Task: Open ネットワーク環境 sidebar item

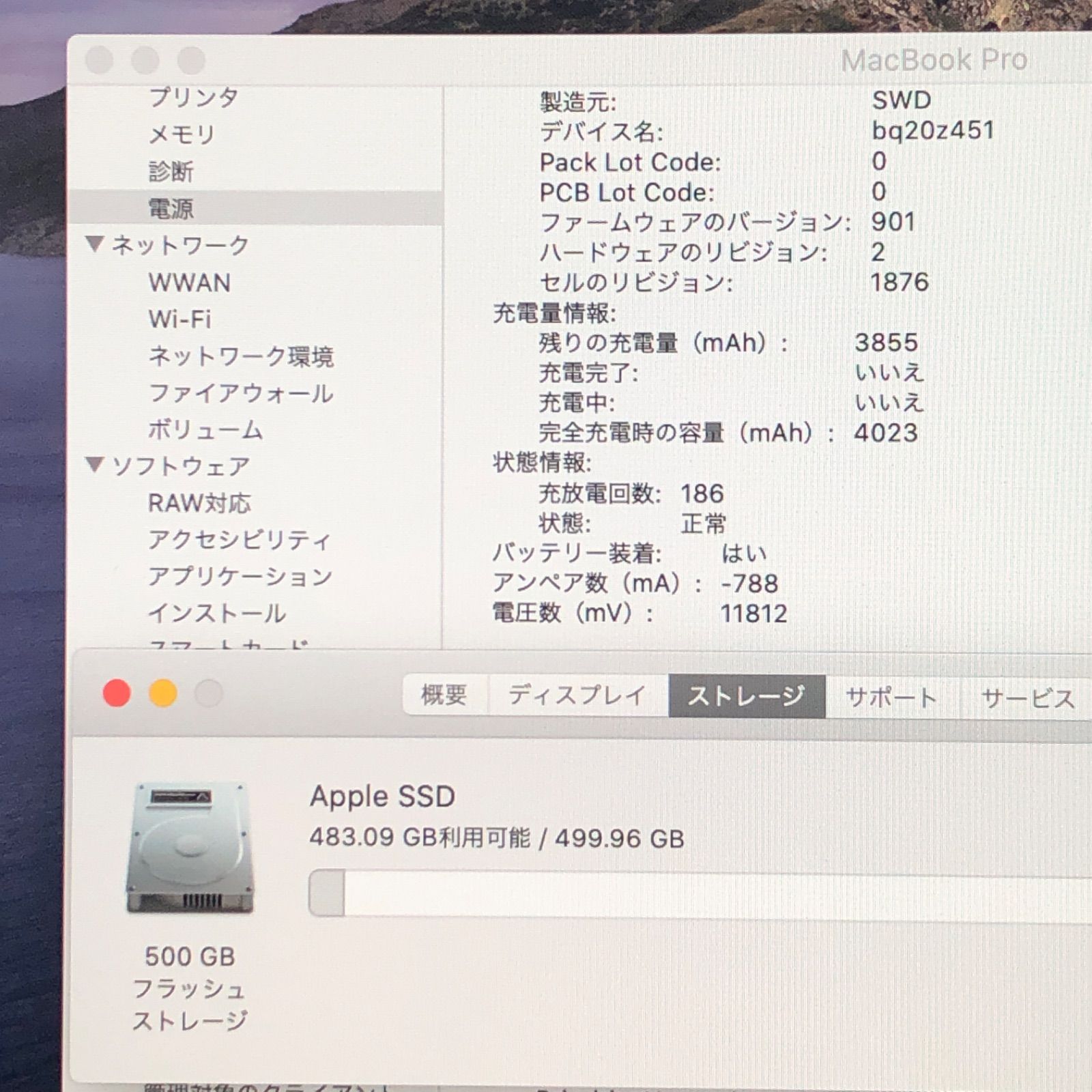Action: (241, 356)
